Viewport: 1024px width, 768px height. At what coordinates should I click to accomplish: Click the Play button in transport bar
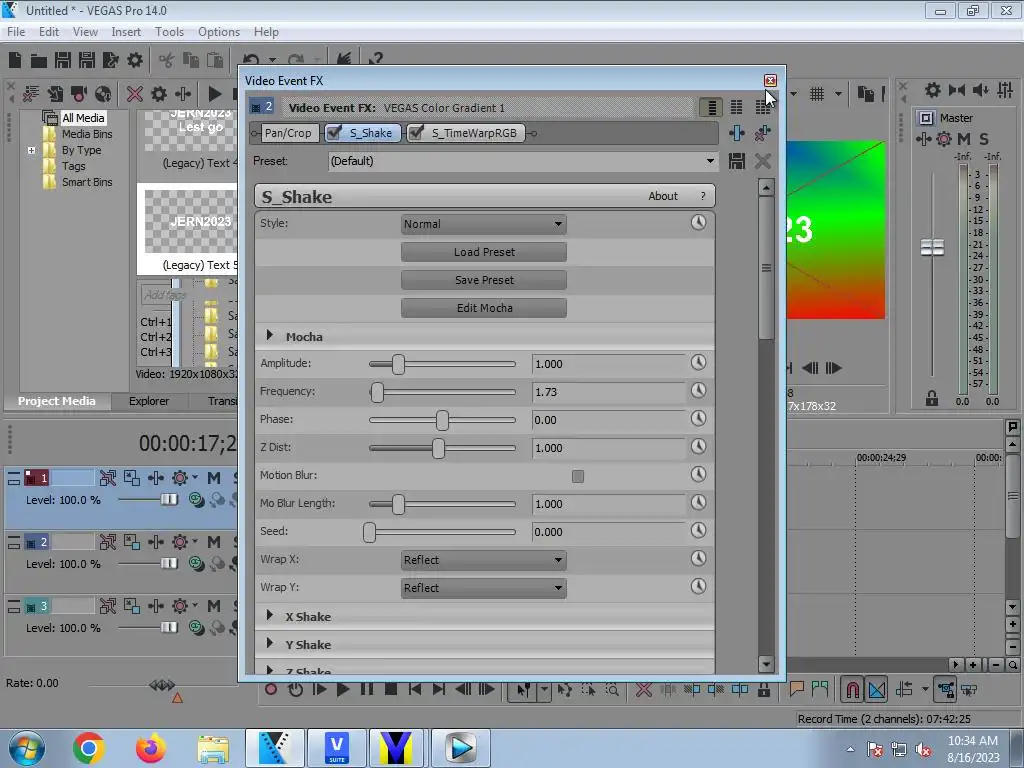343,689
